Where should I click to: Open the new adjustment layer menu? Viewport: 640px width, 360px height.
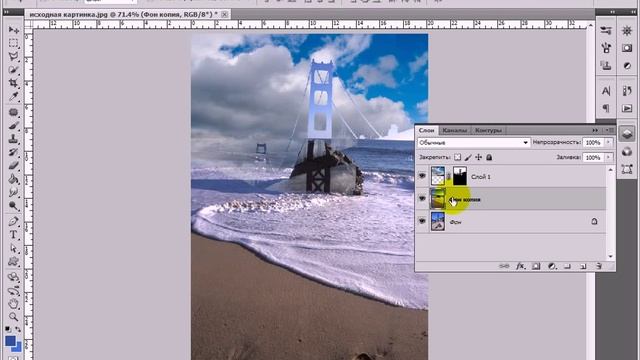(x=552, y=266)
